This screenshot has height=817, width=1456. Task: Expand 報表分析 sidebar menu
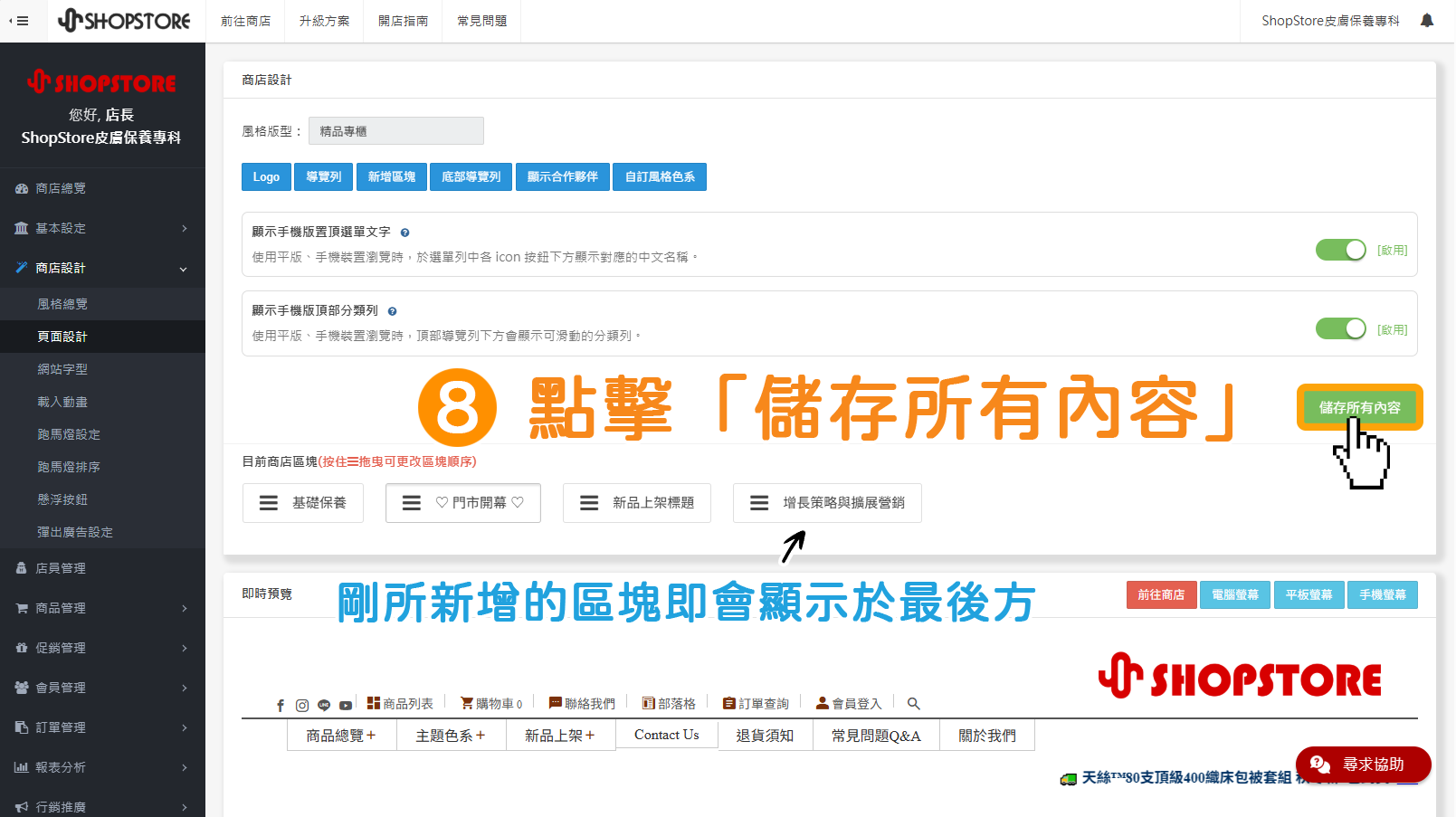[x=102, y=767]
